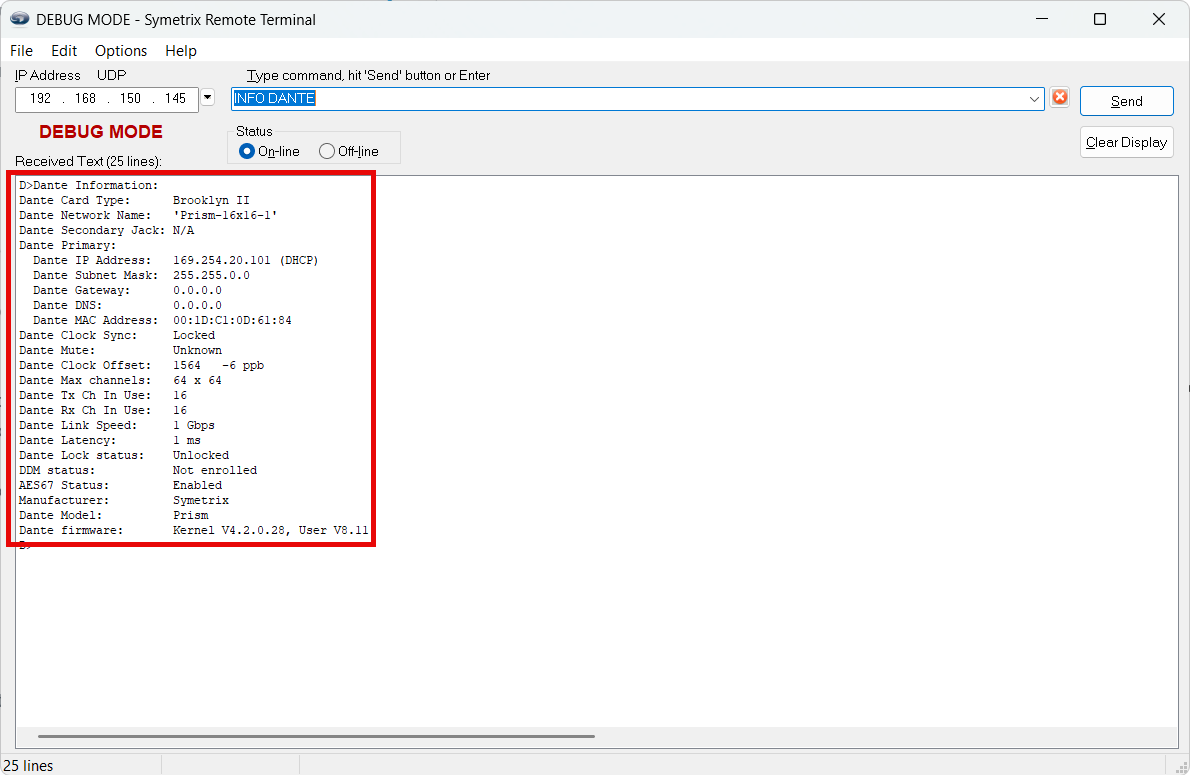
Task: Open the IP address history dropdown arrow
Action: tap(207, 97)
